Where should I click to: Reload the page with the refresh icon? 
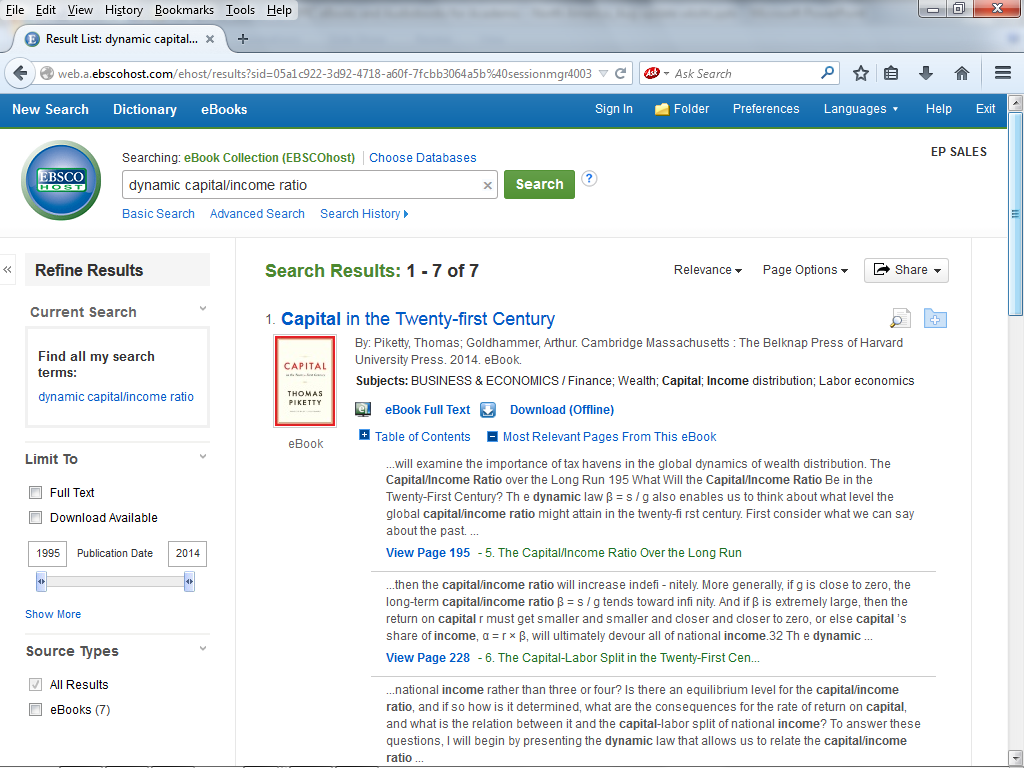tap(621, 74)
